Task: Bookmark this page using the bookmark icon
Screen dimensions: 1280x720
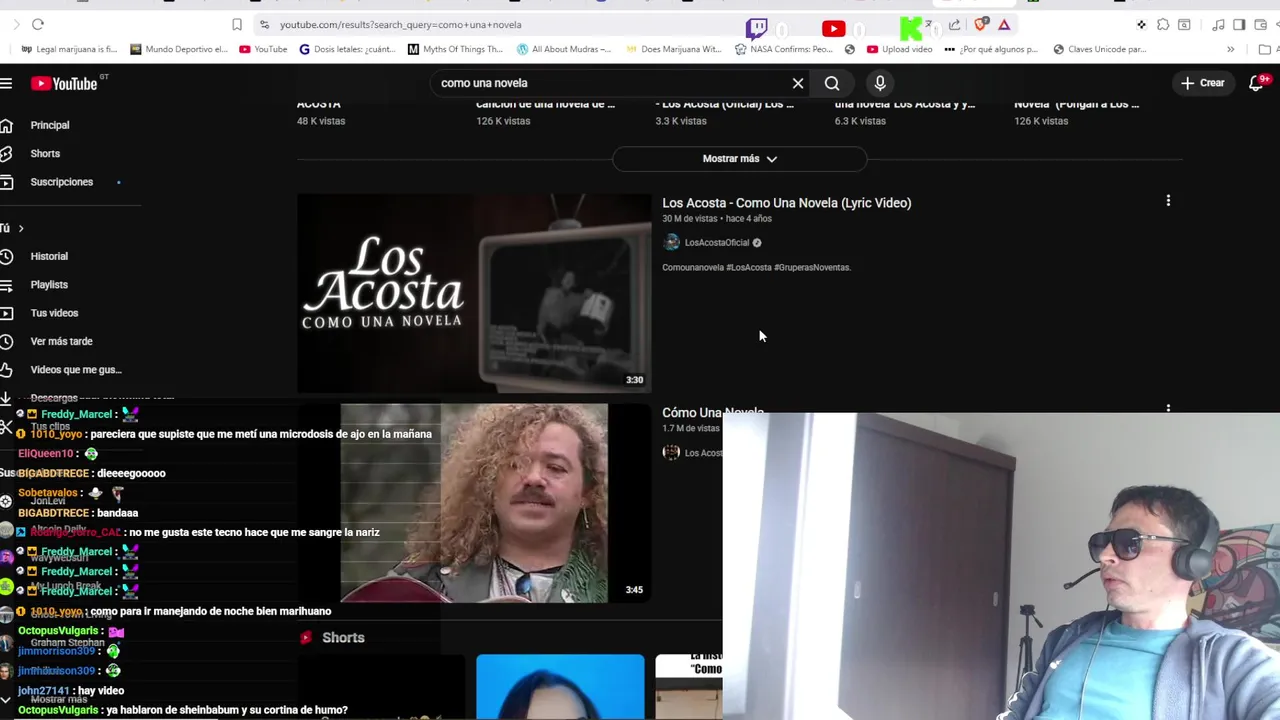Action: click(x=237, y=24)
